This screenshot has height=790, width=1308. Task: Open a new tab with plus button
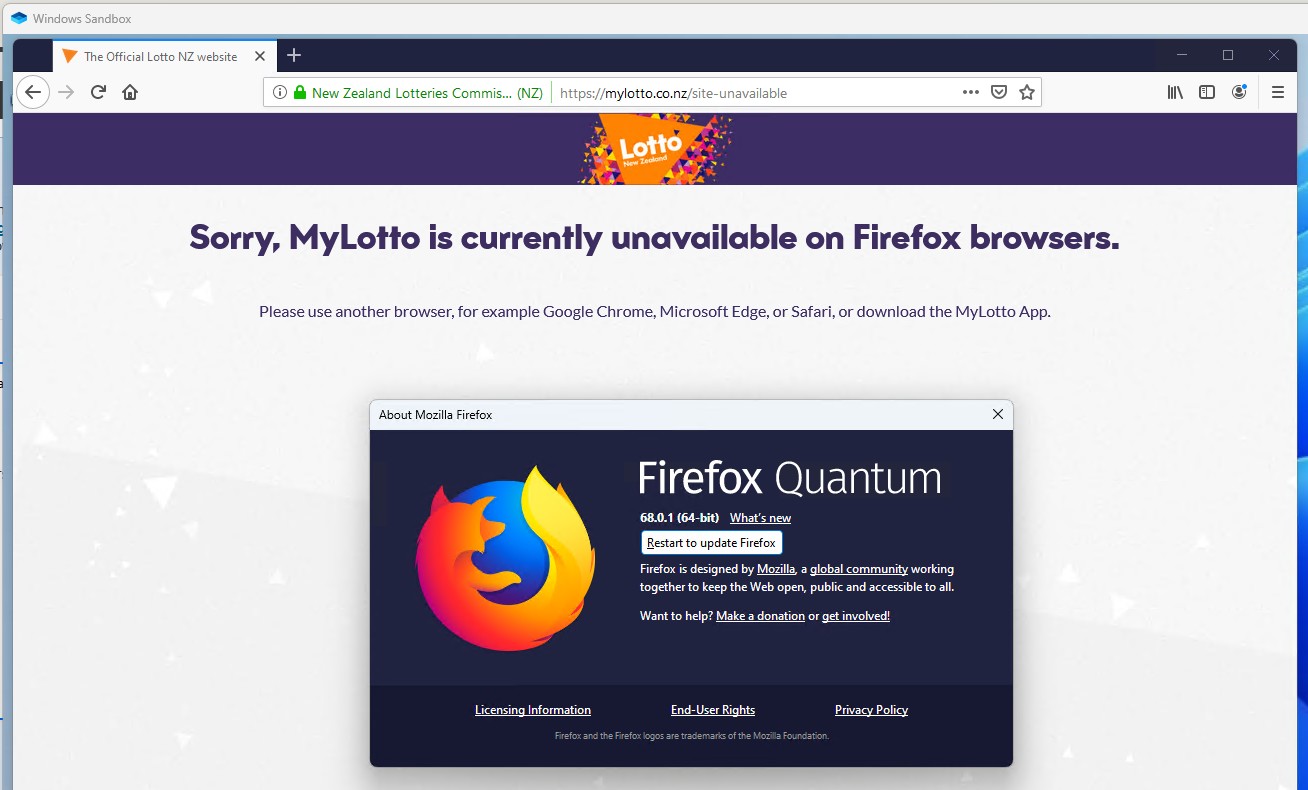coord(294,56)
